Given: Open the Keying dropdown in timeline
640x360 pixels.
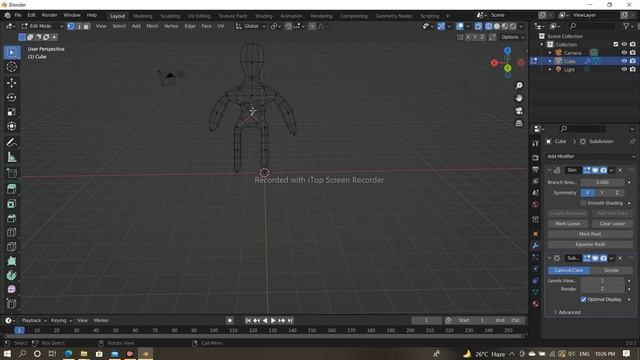Looking at the screenshot, I should [x=61, y=320].
